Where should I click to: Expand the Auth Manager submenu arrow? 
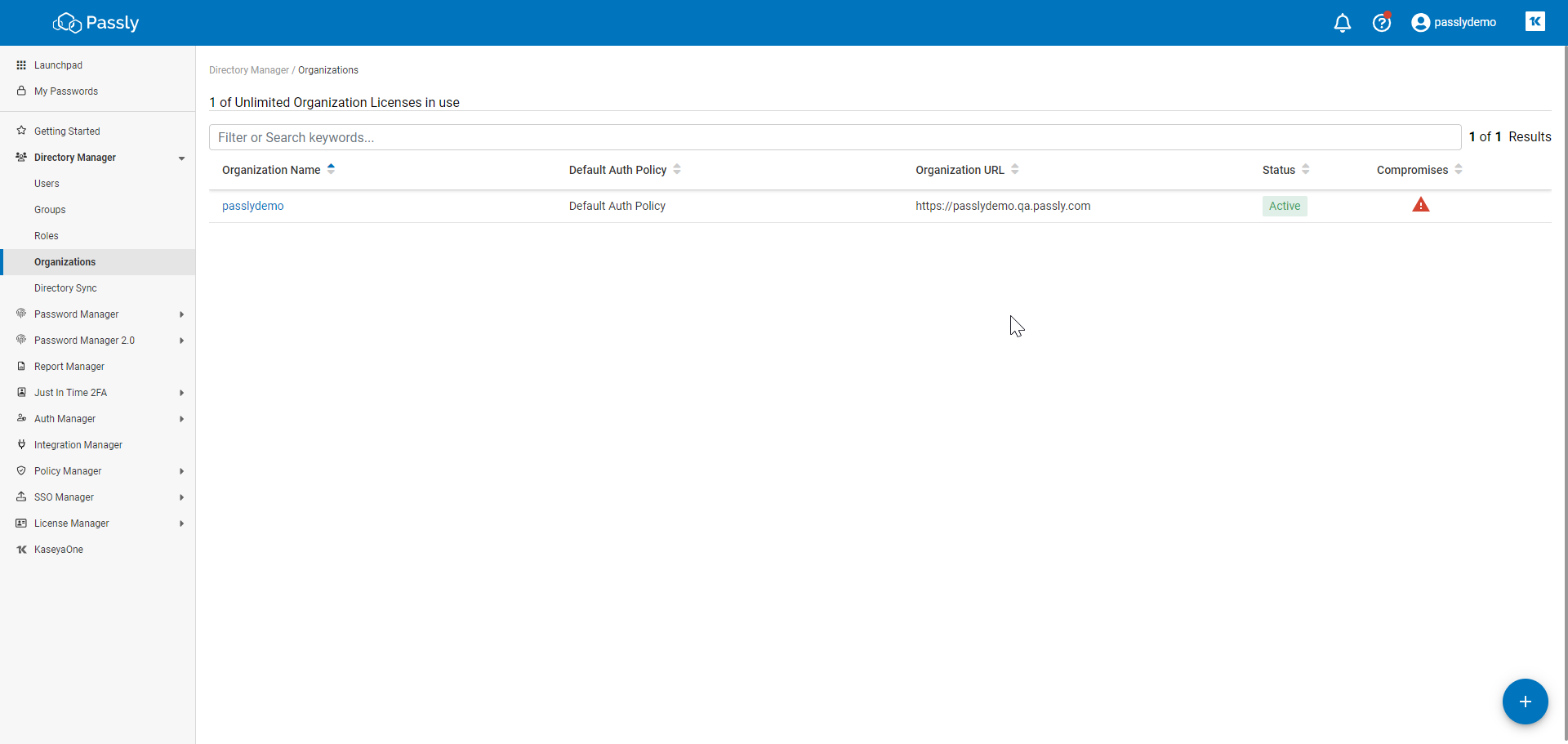coord(181,419)
